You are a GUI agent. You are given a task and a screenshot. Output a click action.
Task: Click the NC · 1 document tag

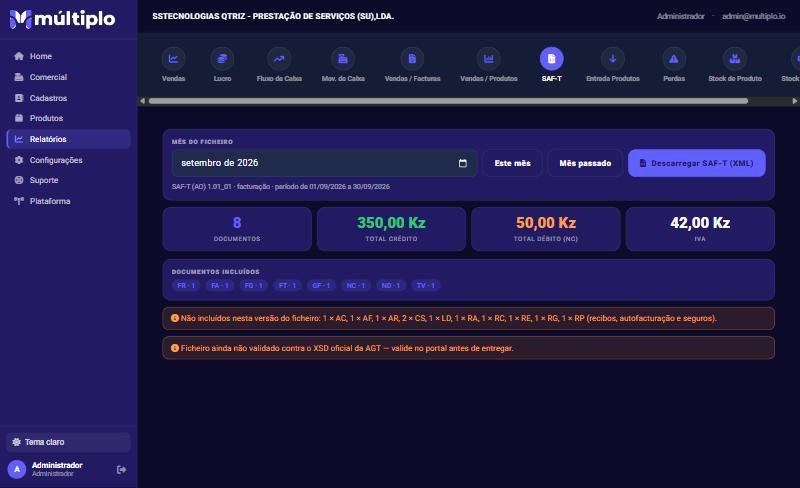coord(356,285)
